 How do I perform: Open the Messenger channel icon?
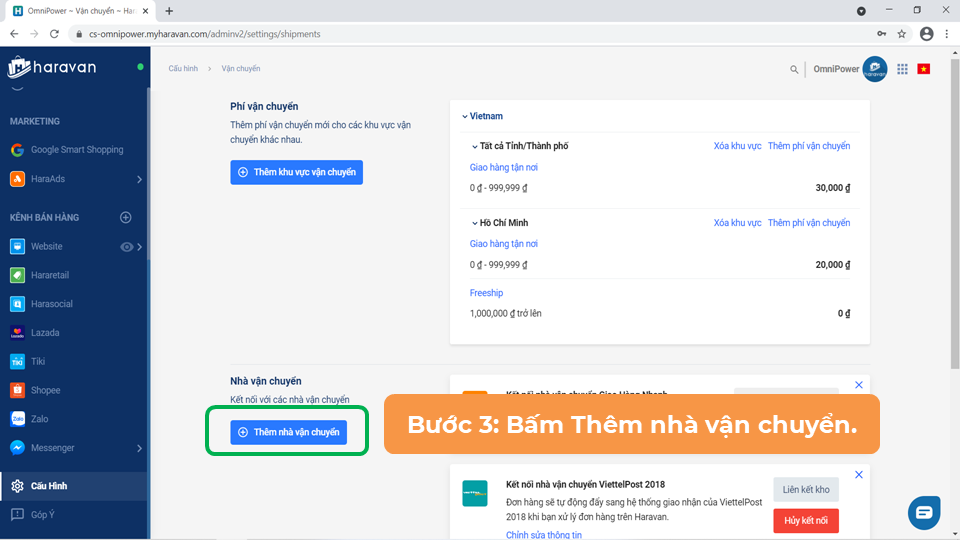[17, 448]
